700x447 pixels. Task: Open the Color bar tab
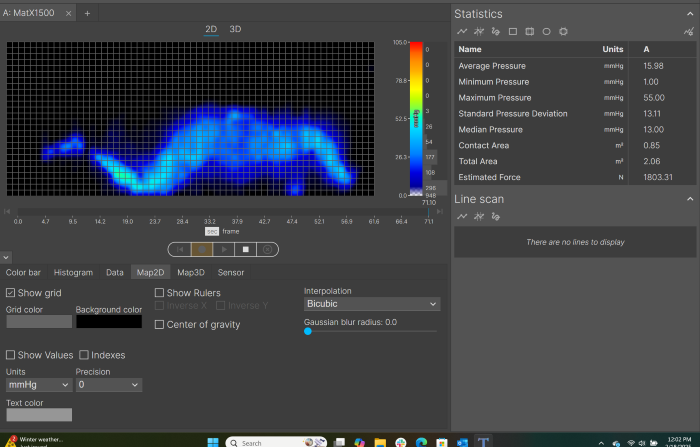[23, 272]
